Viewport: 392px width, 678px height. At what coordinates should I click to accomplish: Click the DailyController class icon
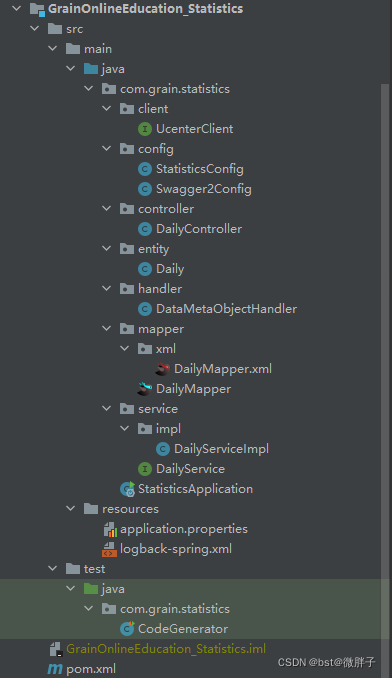click(x=145, y=229)
